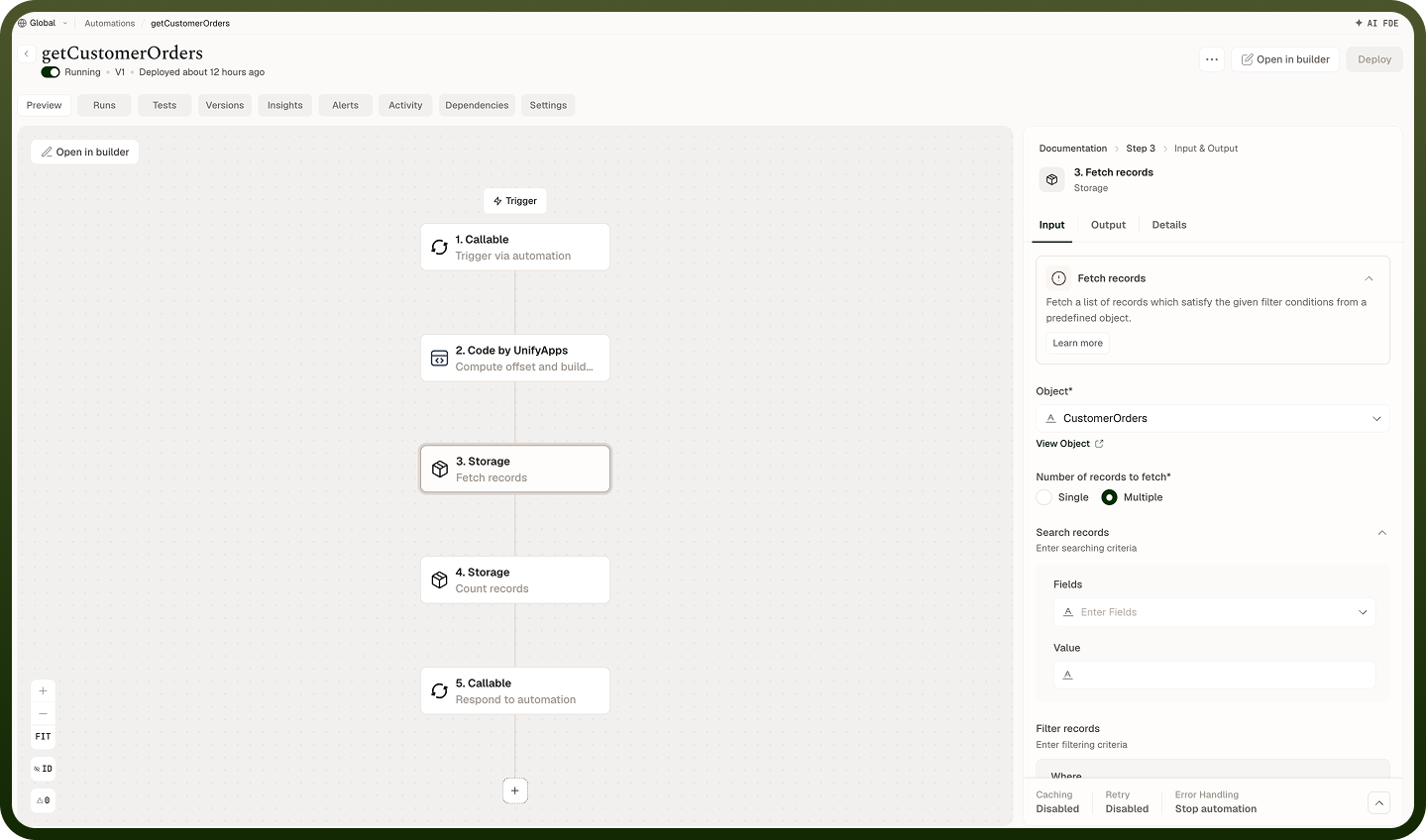Open the Global workspace selector
This screenshot has width=1426, height=840.
click(44, 23)
